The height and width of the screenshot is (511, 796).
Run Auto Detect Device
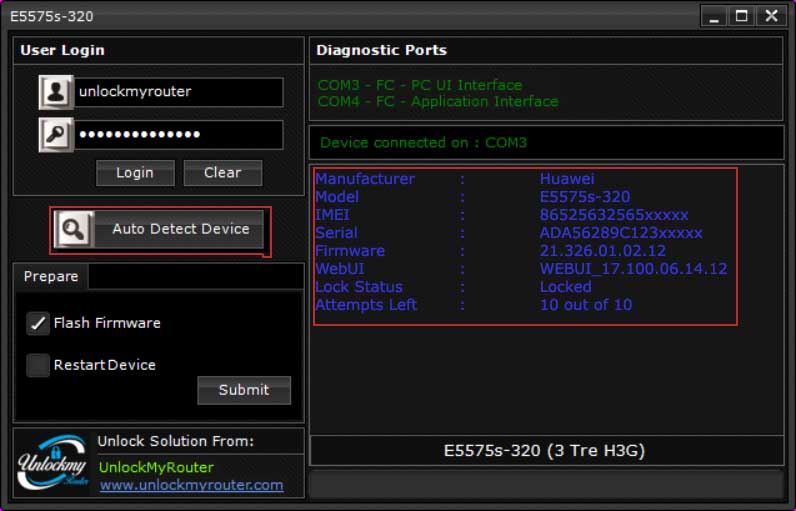coord(159,229)
